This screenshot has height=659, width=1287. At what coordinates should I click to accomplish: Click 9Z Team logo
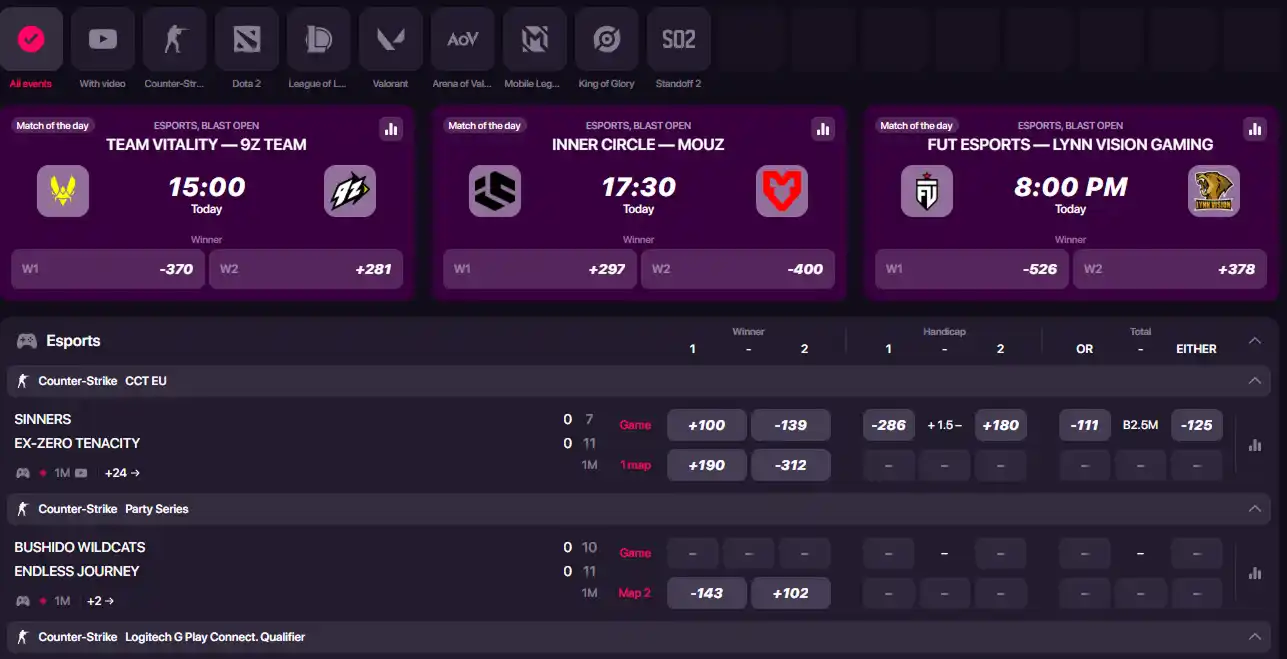pos(350,191)
